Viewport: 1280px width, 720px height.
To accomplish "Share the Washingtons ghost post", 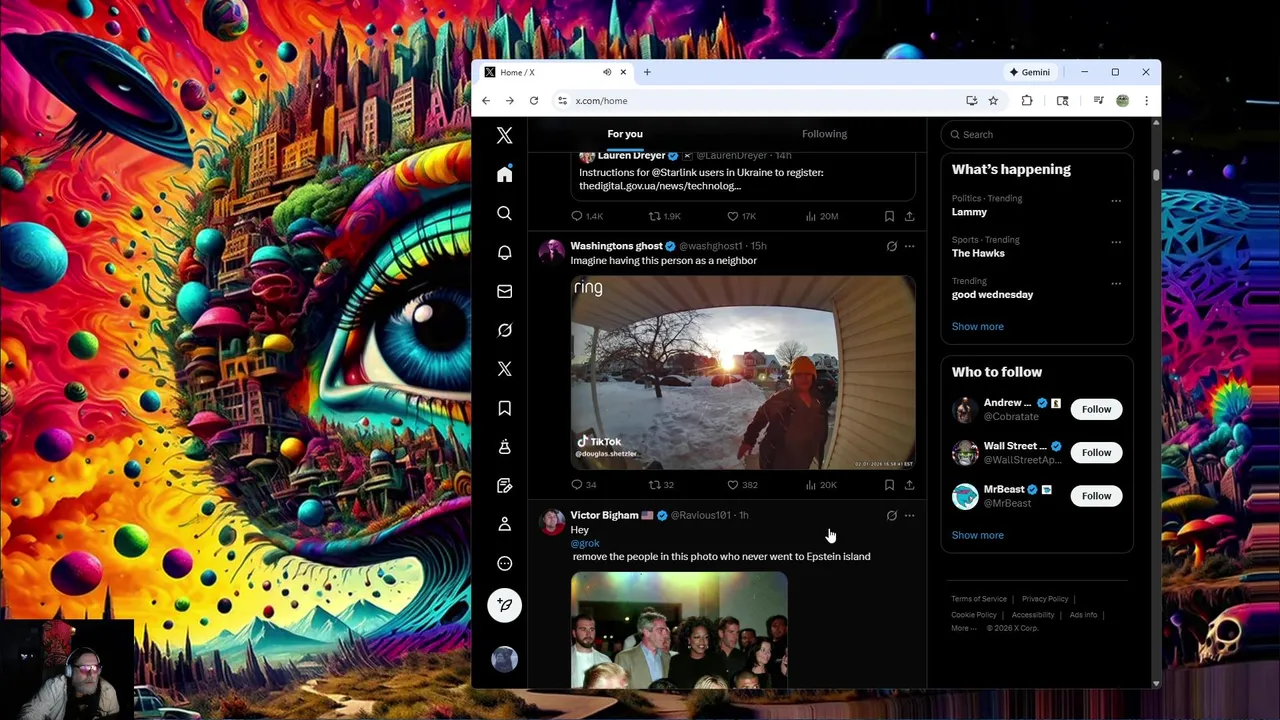I will 909,485.
